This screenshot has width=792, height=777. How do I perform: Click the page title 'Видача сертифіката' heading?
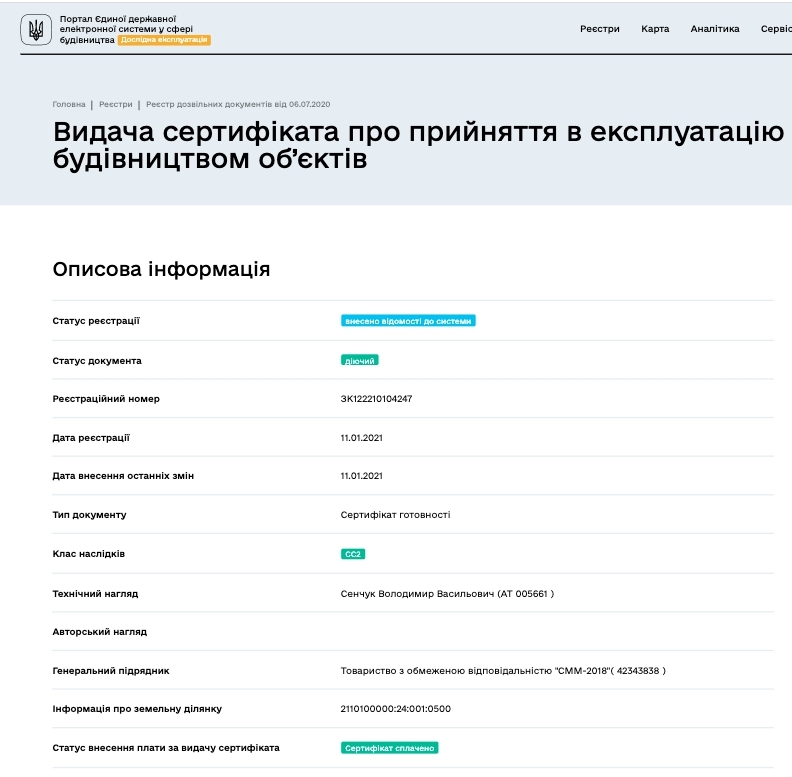click(x=419, y=145)
